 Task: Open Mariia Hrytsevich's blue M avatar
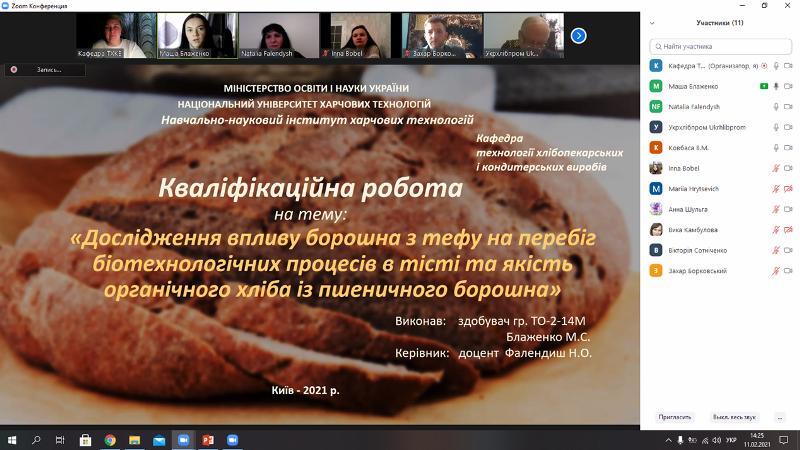(x=656, y=188)
